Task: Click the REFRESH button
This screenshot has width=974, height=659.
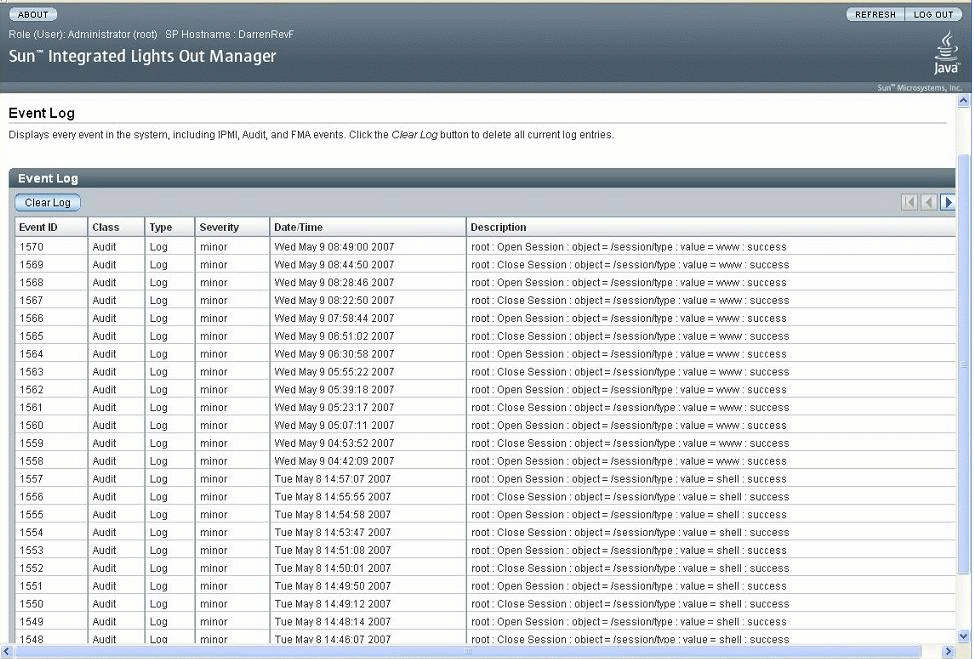Action: [875, 14]
